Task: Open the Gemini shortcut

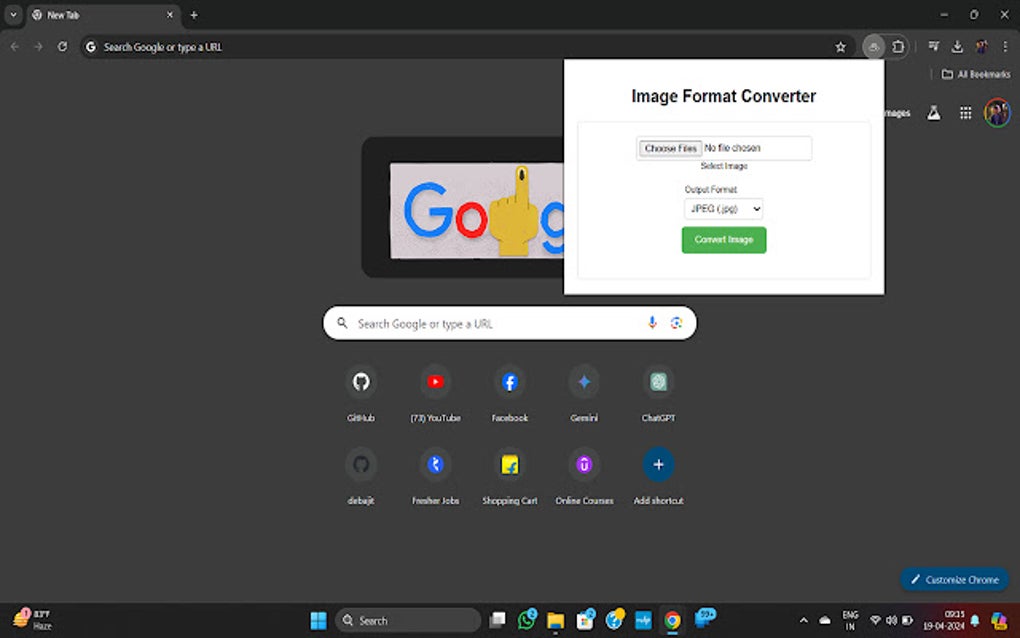Action: tap(584, 381)
